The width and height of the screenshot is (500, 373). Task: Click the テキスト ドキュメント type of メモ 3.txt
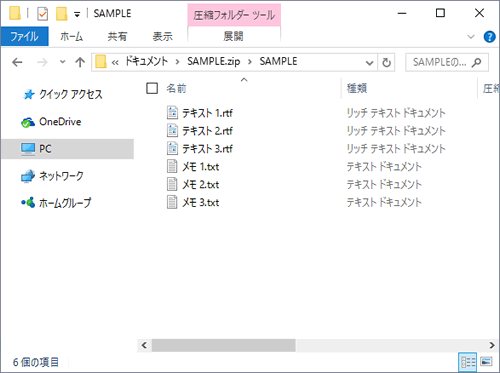point(384,203)
